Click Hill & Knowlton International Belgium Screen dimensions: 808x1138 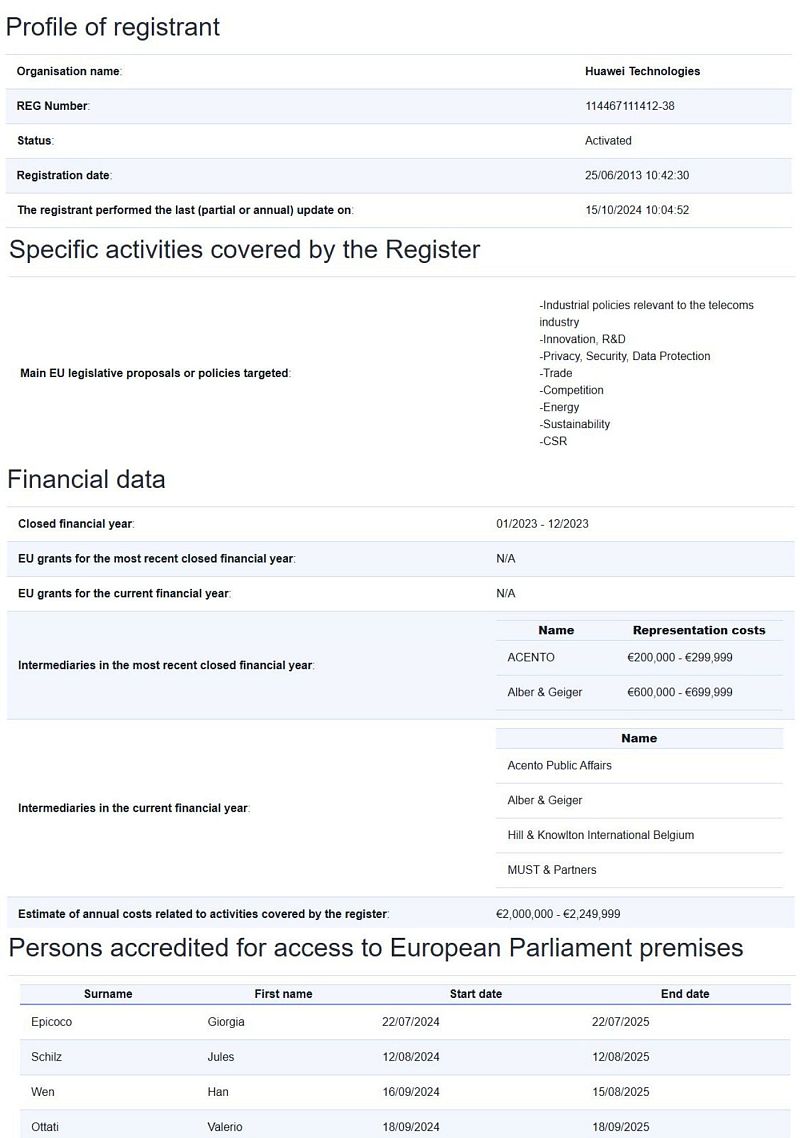click(x=600, y=836)
